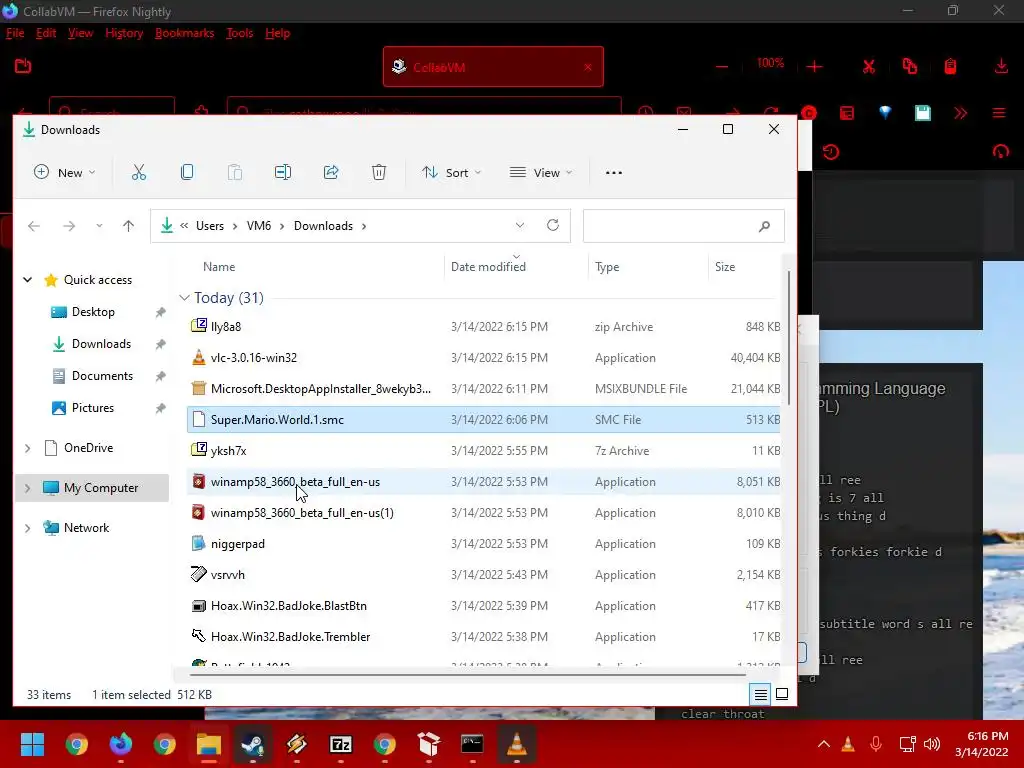
Task: Click the Share icon in Explorer toolbar
Action: click(x=331, y=172)
